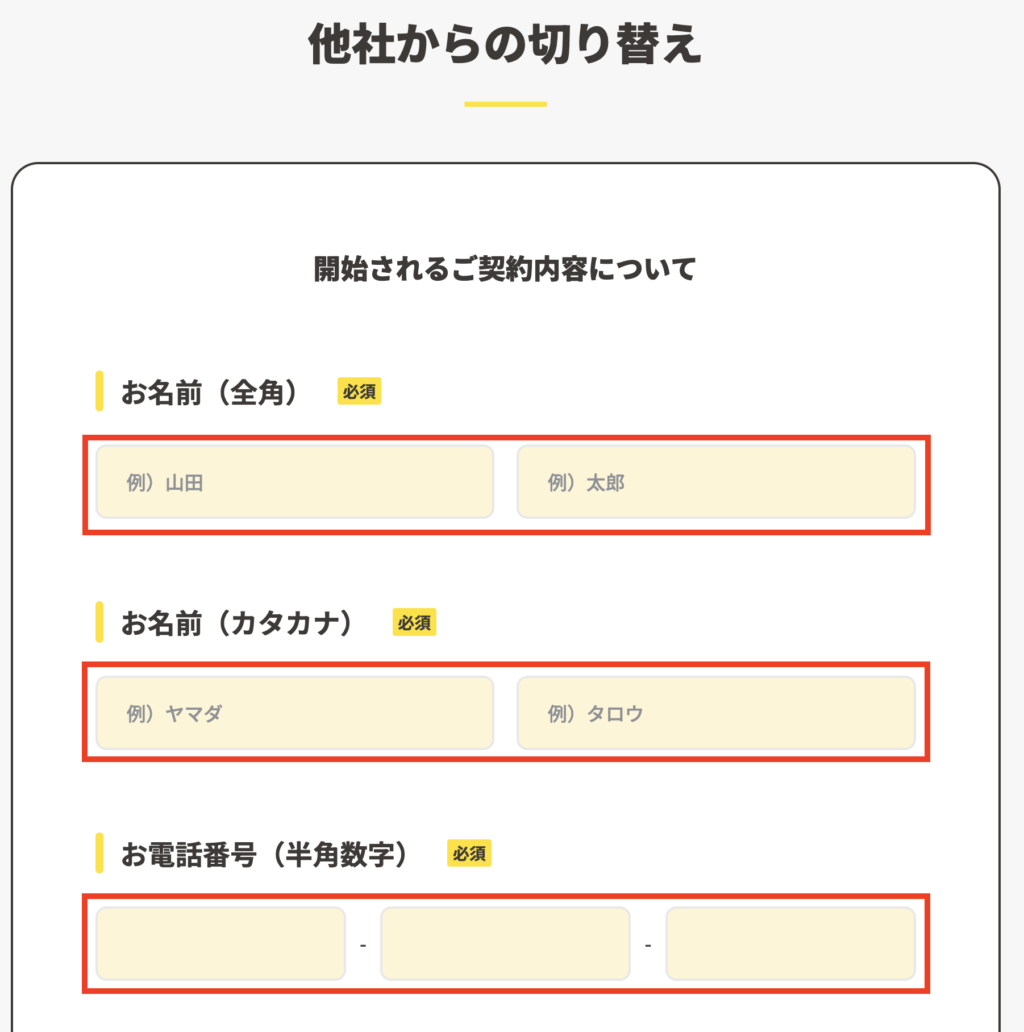Click the hyphen between first and middle phone boxes
This screenshot has width=1024, height=1032.
point(362,945)
